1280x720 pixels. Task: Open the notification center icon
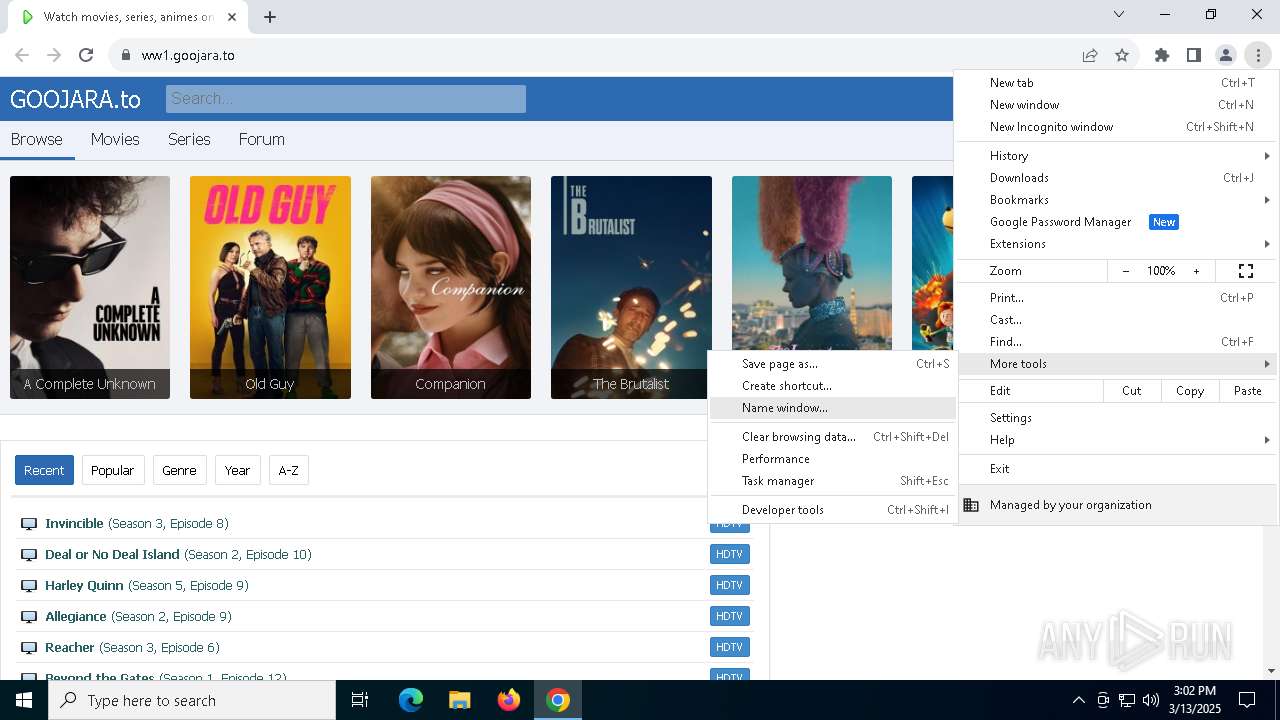(x=1247, y=700)
